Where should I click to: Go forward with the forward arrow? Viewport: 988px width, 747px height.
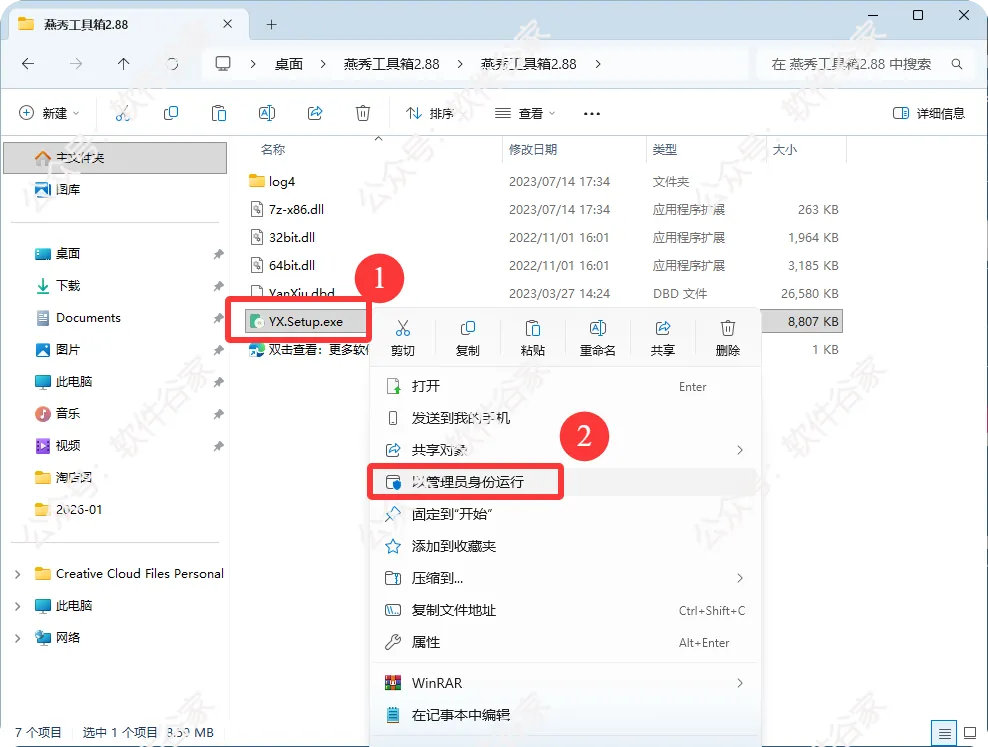point(76,64)
